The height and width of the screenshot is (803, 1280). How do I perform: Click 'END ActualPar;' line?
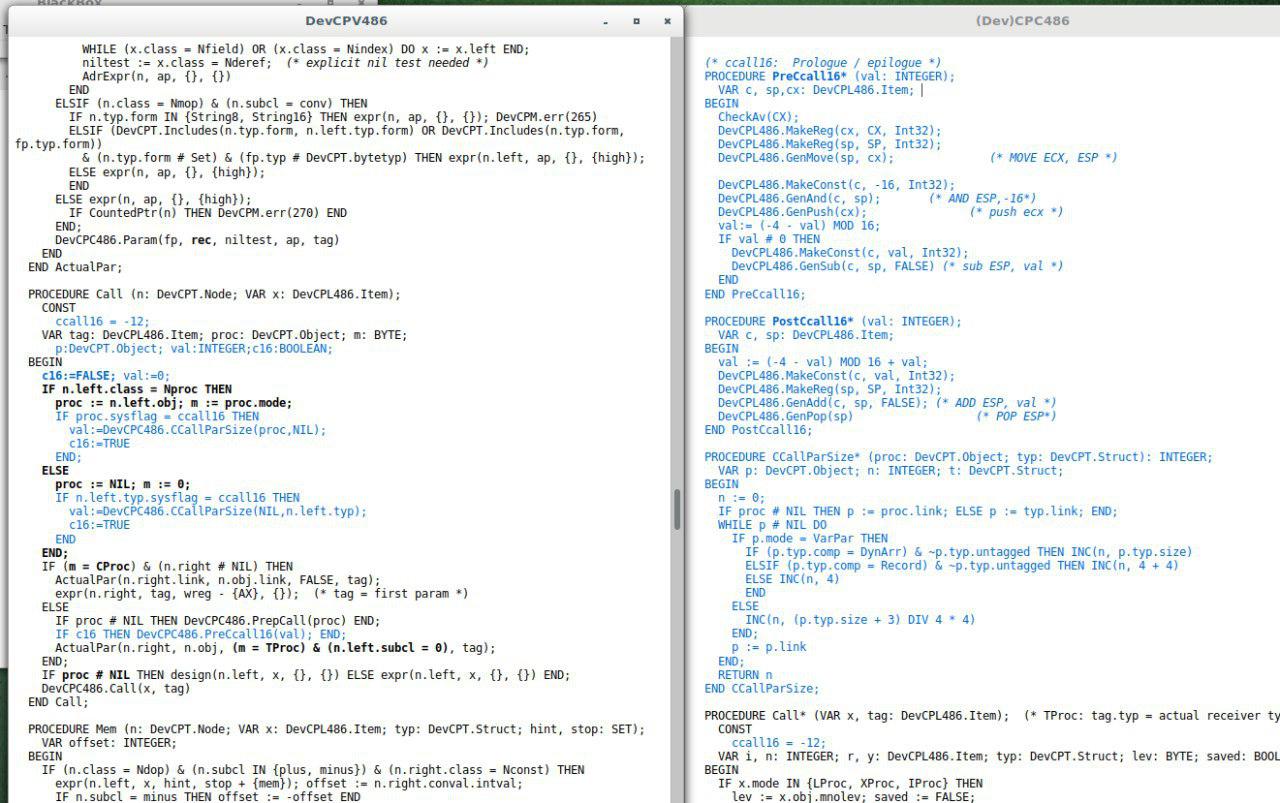75,267
